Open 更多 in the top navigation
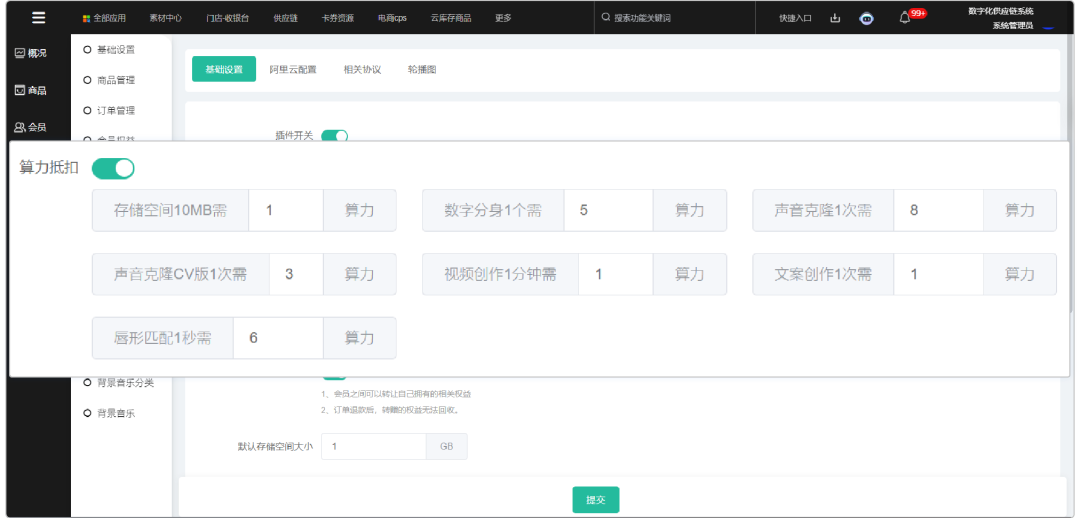 coord(503,19)
